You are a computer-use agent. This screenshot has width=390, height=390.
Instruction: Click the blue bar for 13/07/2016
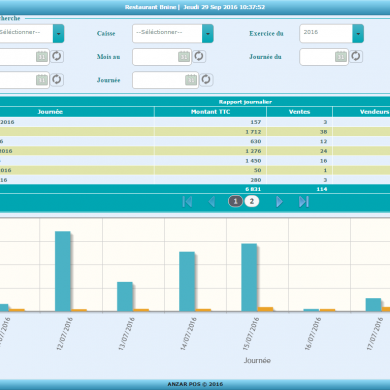pos(125,297)
